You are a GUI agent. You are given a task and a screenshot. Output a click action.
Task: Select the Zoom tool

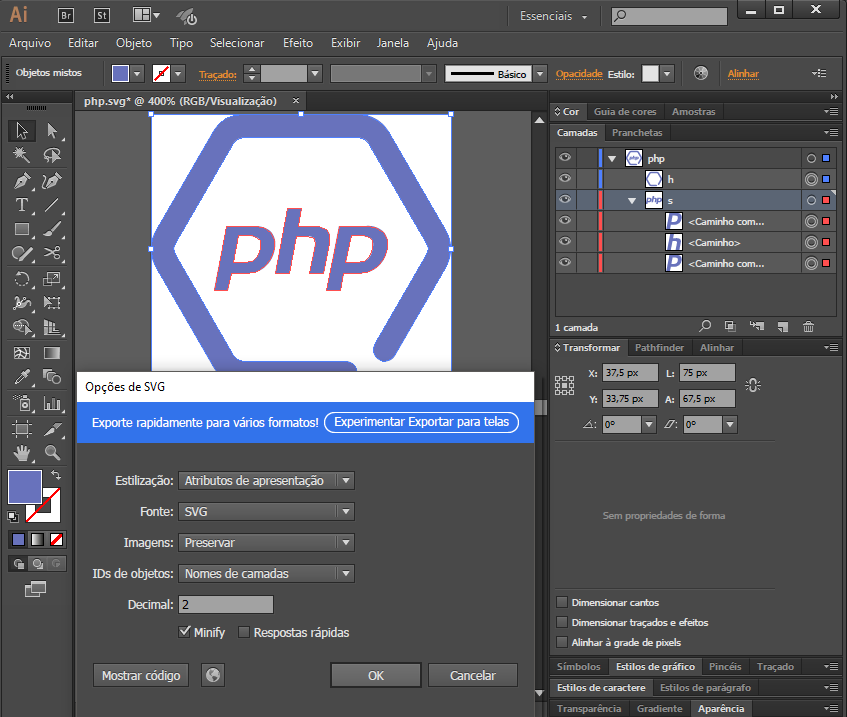tap(52, 453)
